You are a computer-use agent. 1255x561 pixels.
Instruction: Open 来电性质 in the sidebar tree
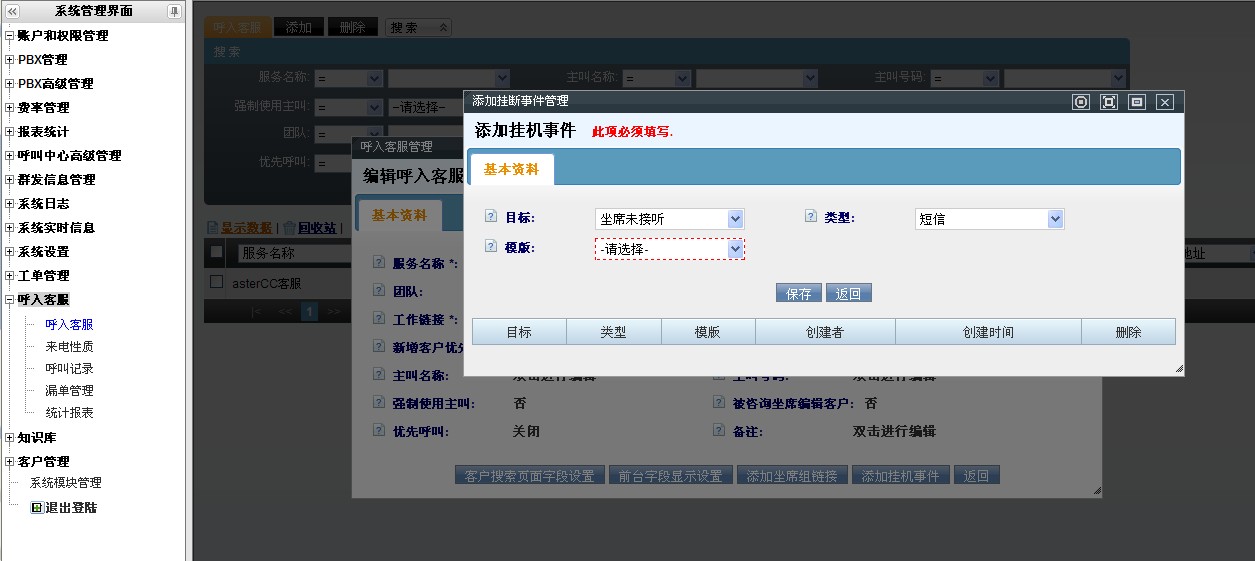69,347
